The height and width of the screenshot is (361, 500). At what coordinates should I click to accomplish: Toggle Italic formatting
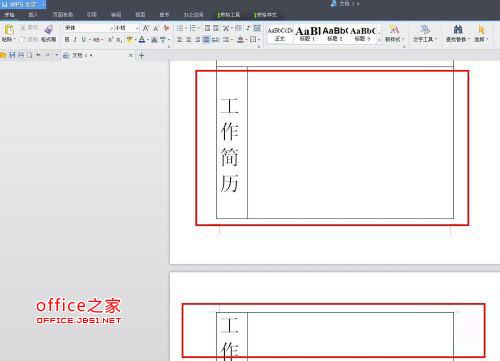[x=75, y=40]
